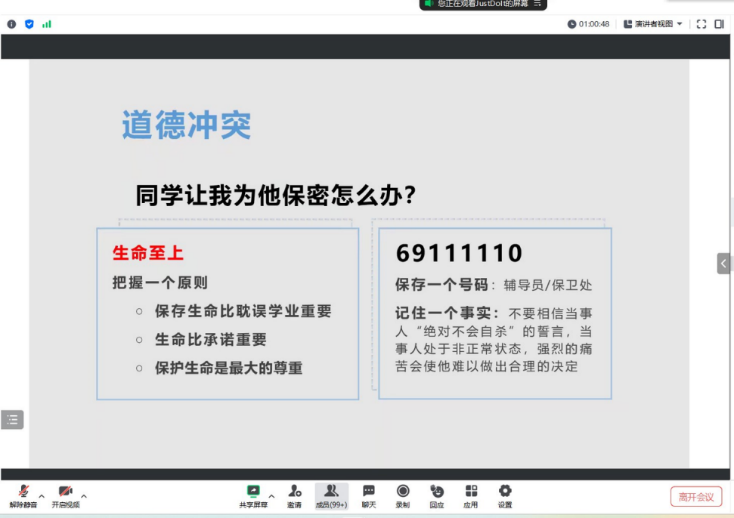The height and width of the screenshot is (518, 734).
Task: Open the speaker view layout dropdown
Action: 653,24
